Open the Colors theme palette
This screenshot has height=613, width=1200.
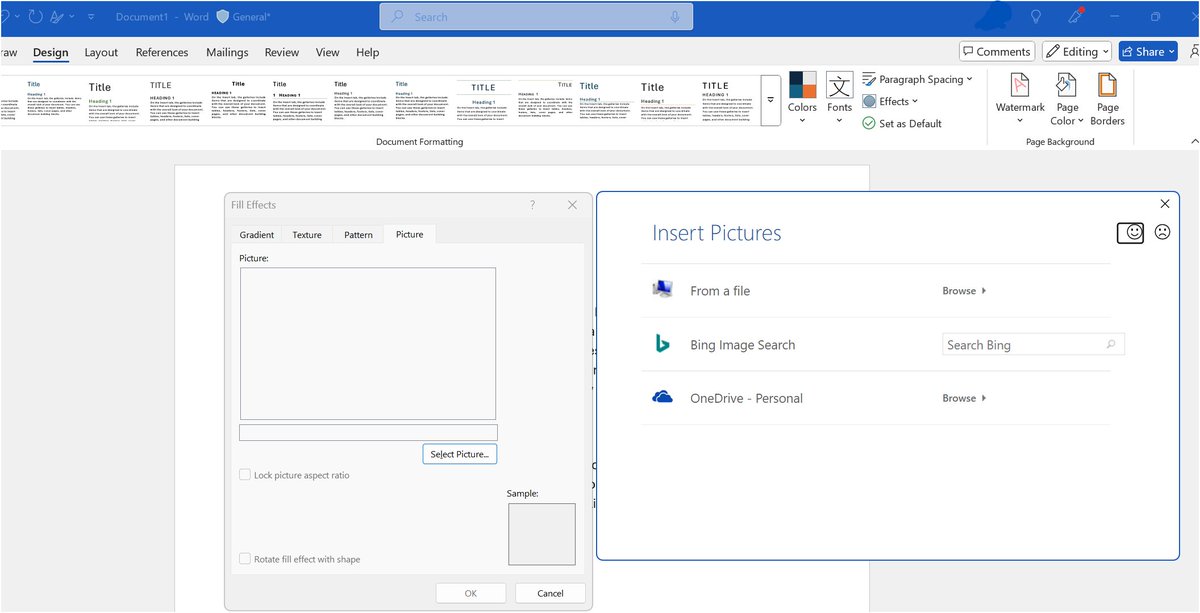802,97
